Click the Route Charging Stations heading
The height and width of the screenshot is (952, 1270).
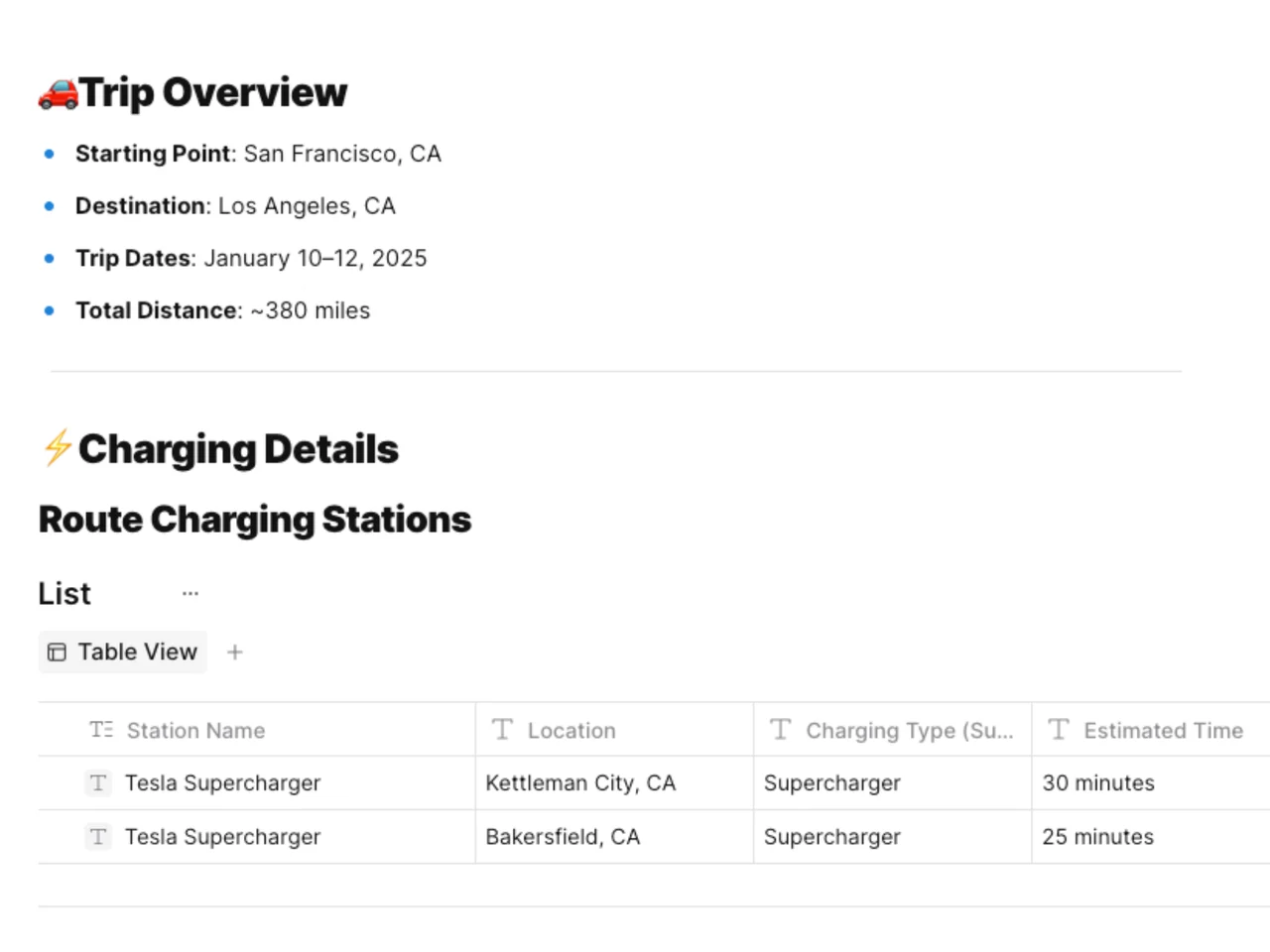pyautogui.click(x=255, y=520)
